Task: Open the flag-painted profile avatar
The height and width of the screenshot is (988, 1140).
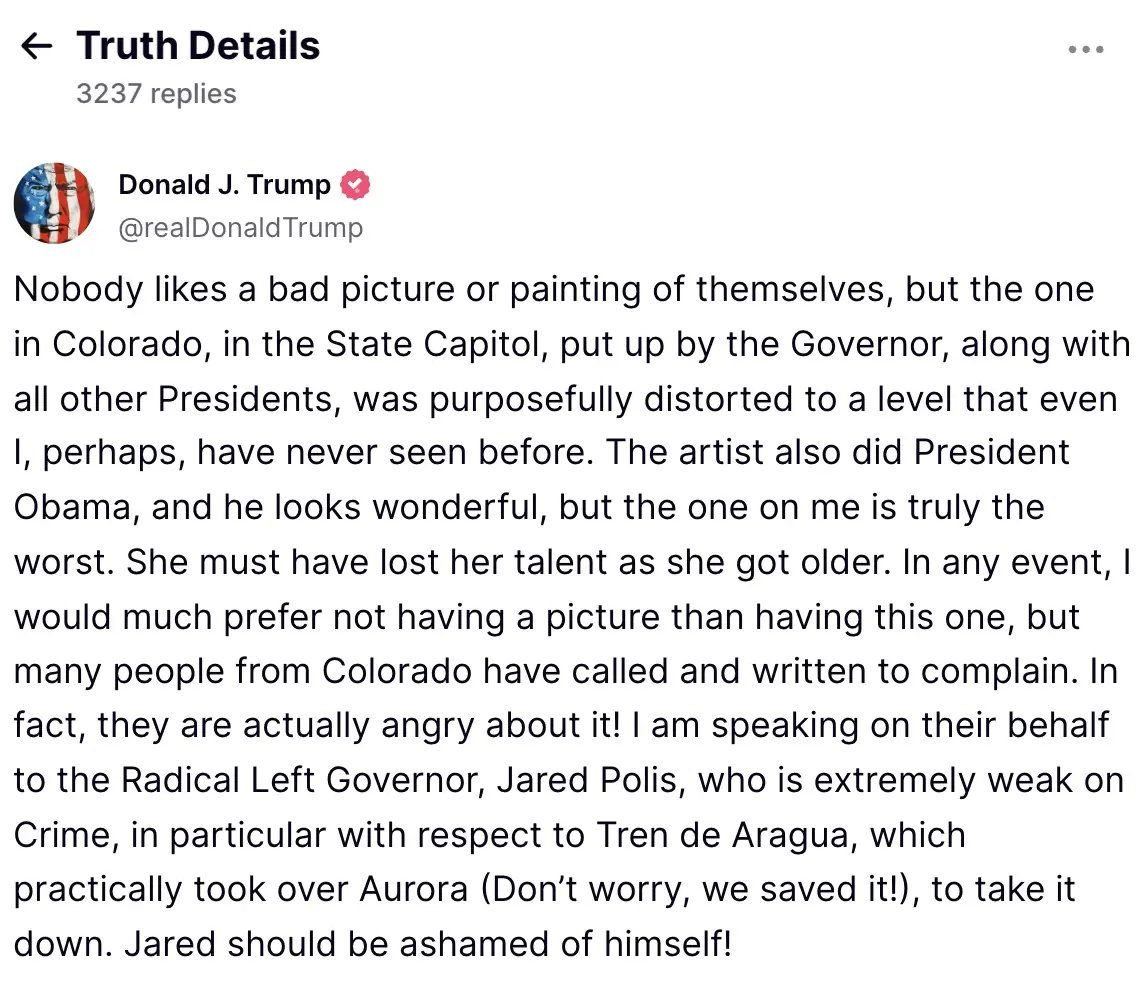Action: (x=54, y=204)
